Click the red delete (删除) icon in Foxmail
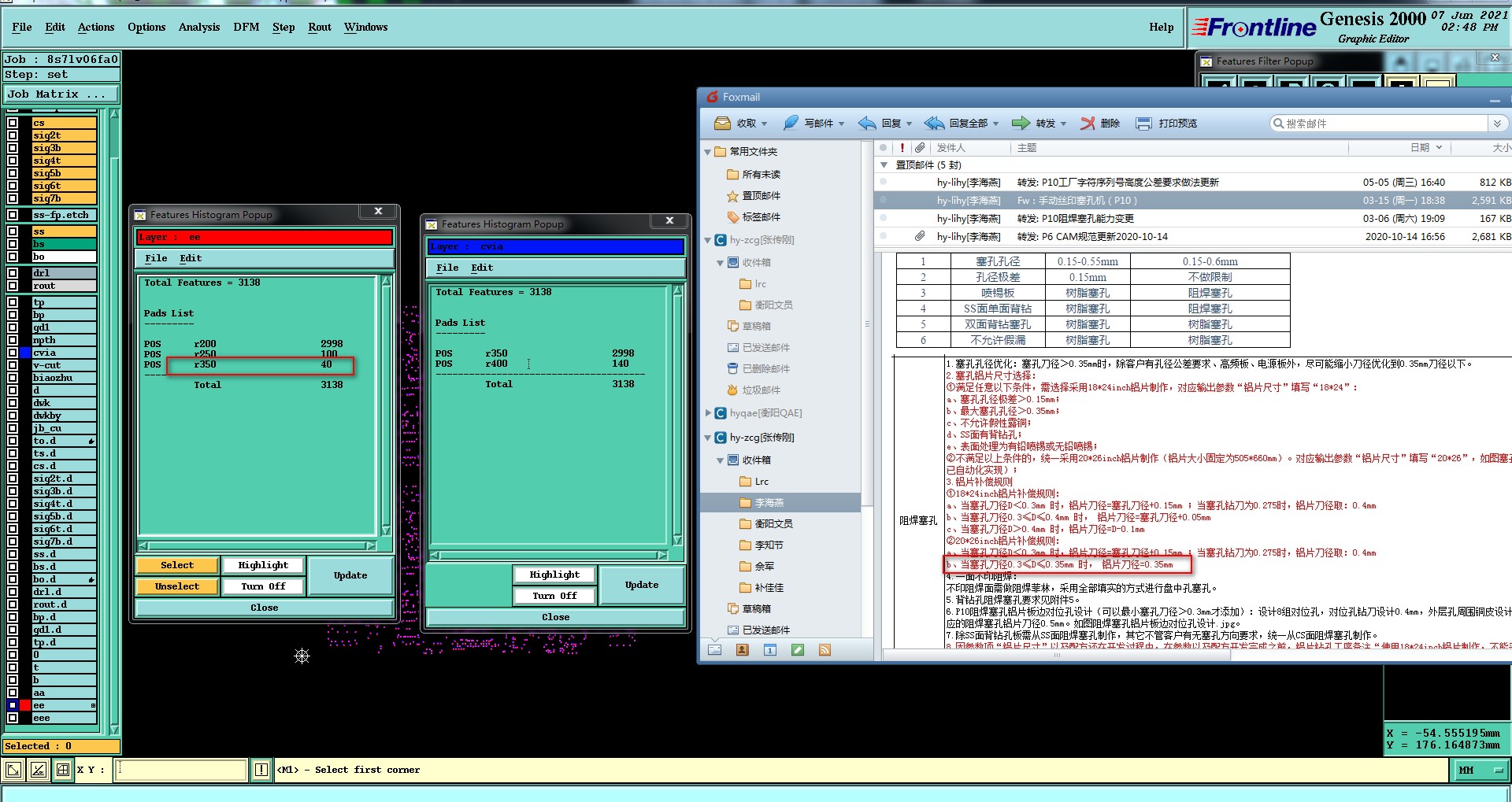This screenshot has width=1512, height=802. click(x=1088, y=124)
